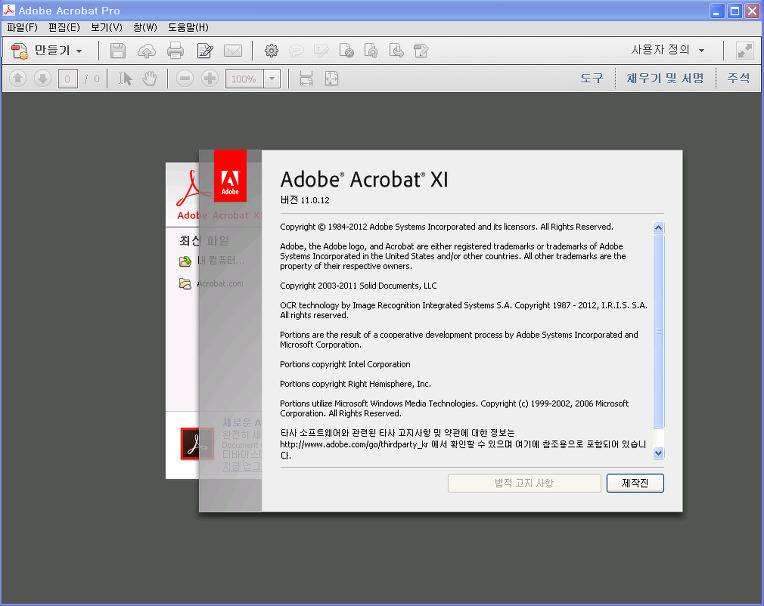Open the 만들기 (Create) dropdown
Image resolution: width=764 pixels, height=606 pixels.
click(46, 51)
